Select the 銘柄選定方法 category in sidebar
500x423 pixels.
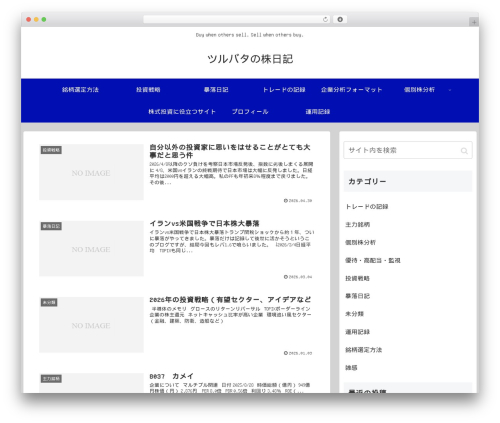pyautogui.click(x=363, y=350)
